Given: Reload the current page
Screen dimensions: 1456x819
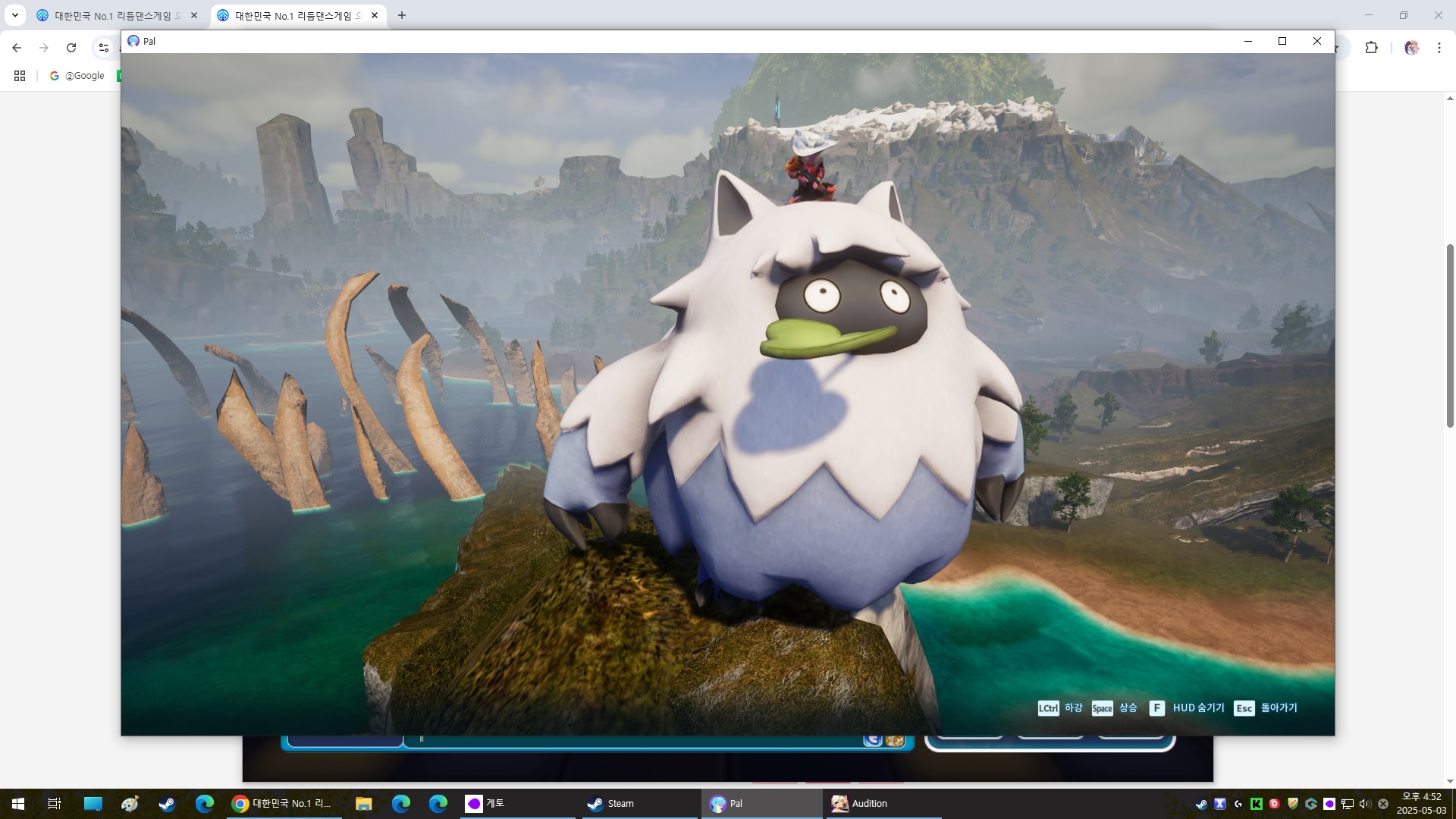Looking at the screenshot, I should click(71, 48).
